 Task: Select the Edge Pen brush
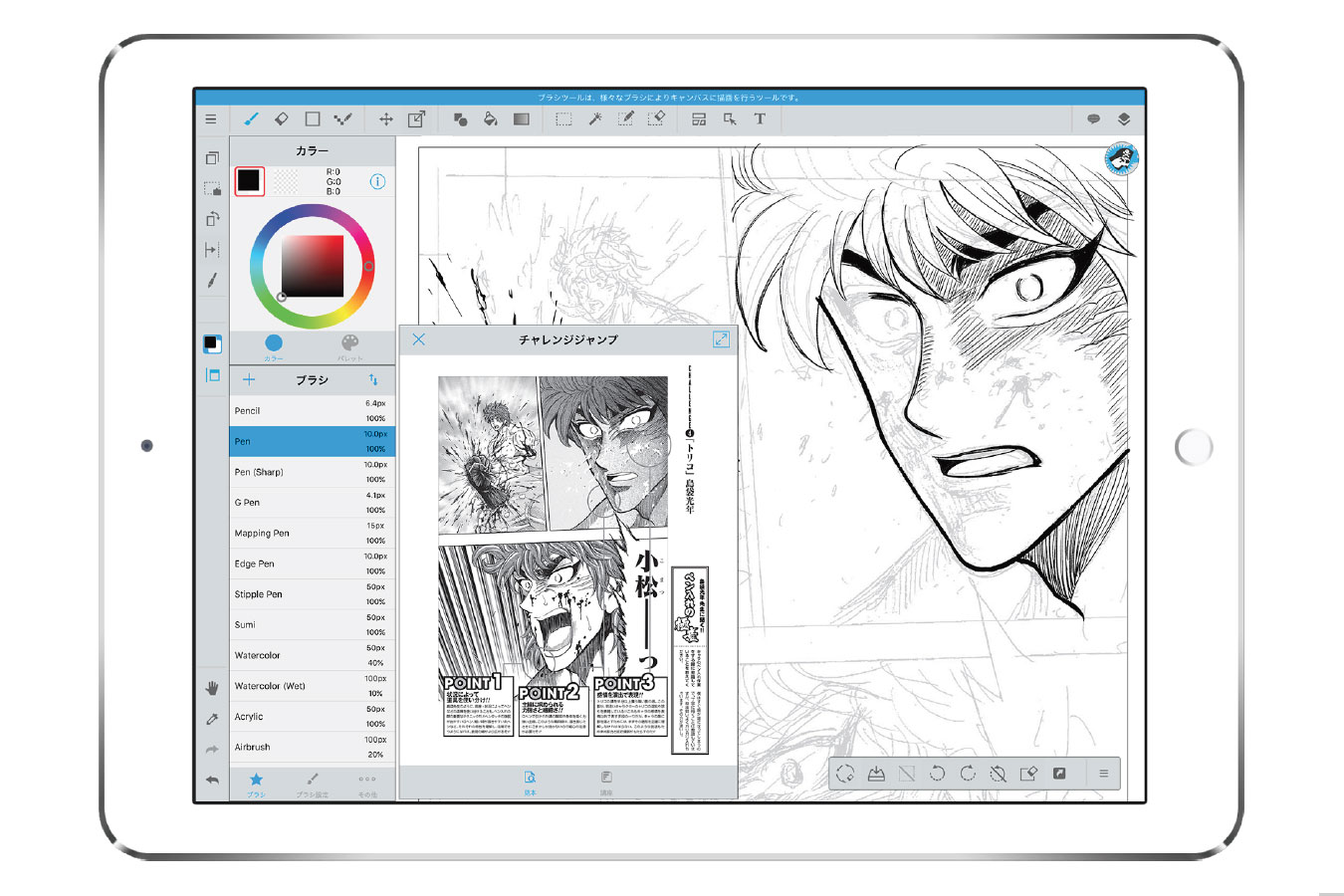click(313, 563)
